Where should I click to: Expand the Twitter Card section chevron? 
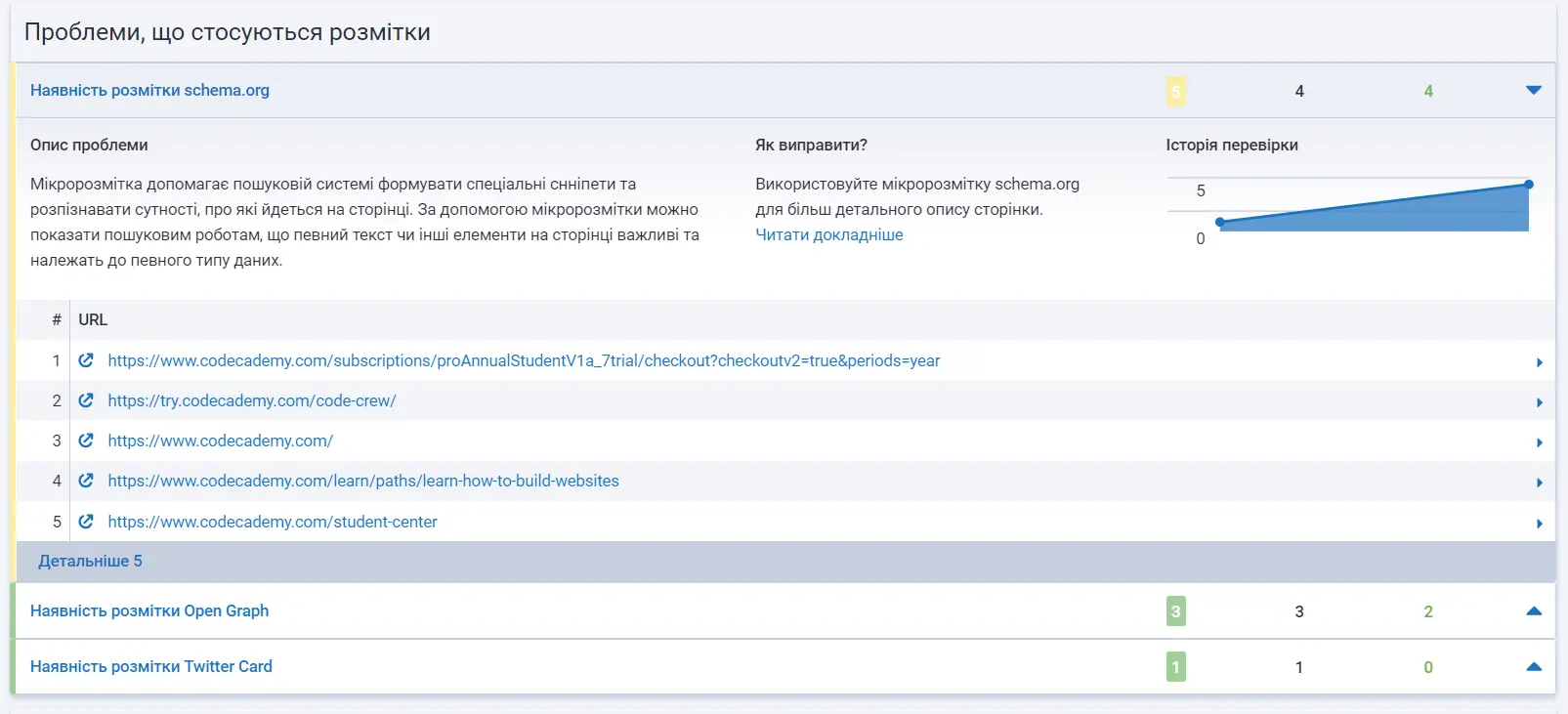click(1534, 667)
